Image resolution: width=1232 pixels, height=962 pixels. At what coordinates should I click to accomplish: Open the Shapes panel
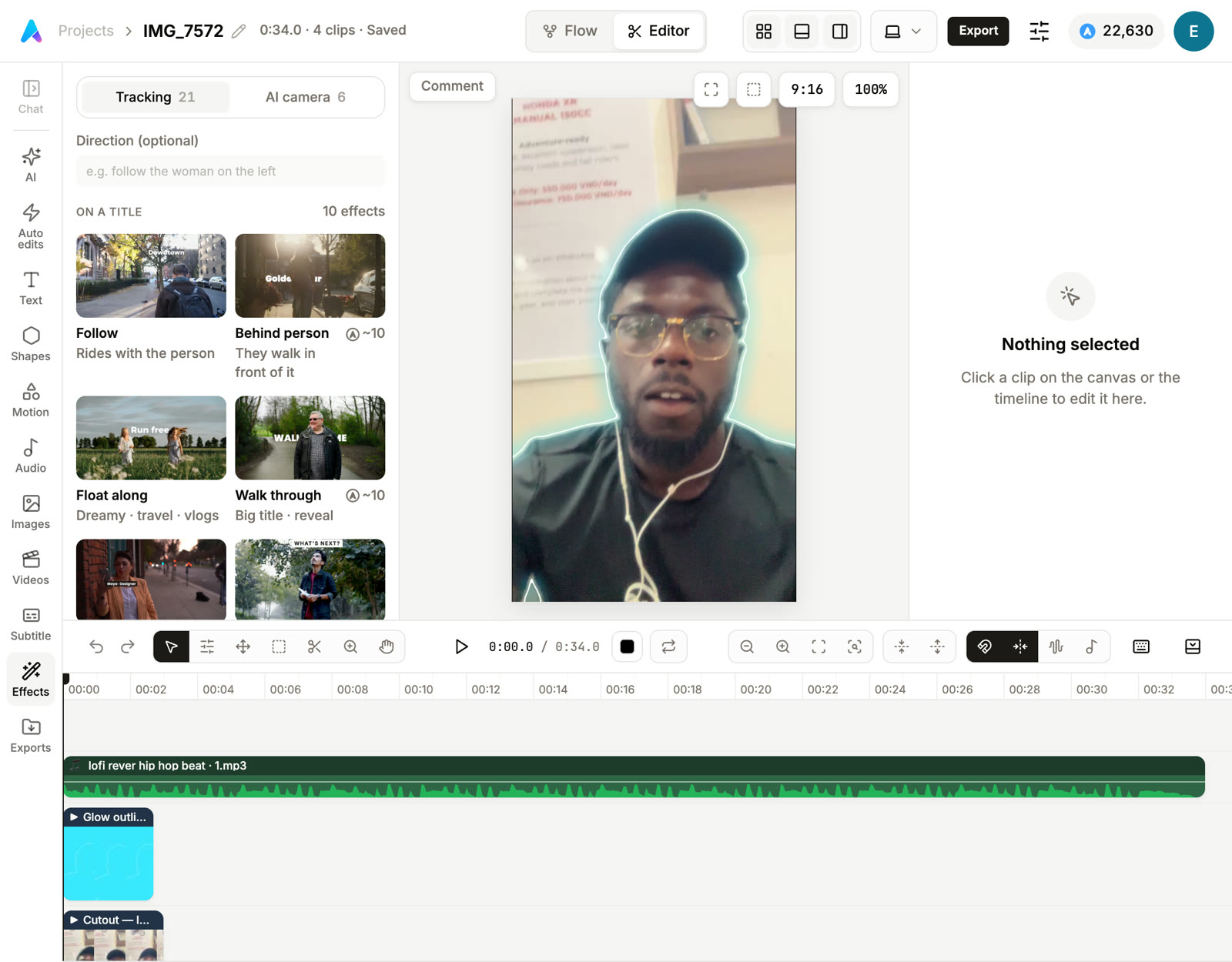point(31,344)
